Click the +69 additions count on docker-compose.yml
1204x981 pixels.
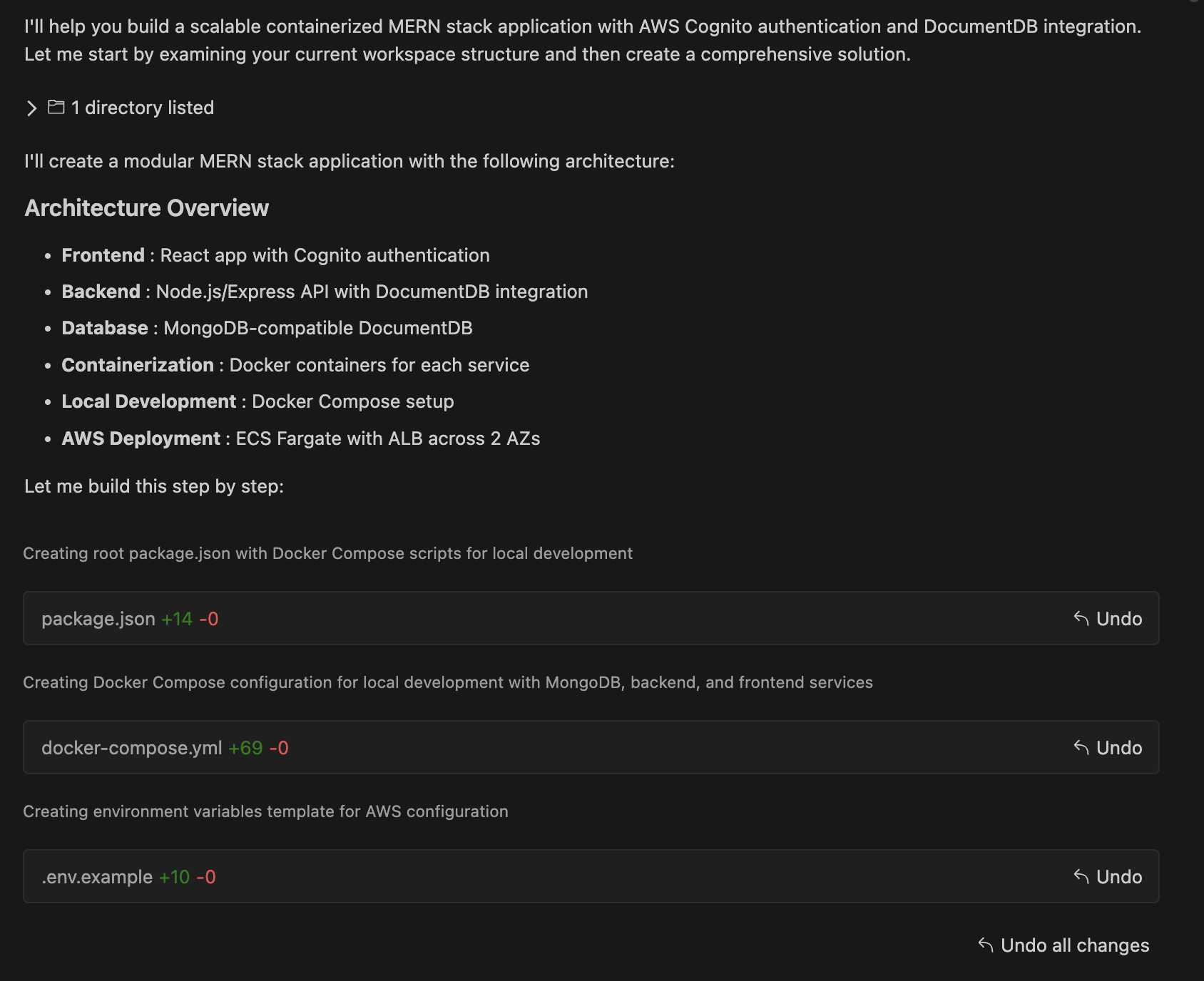245,748
